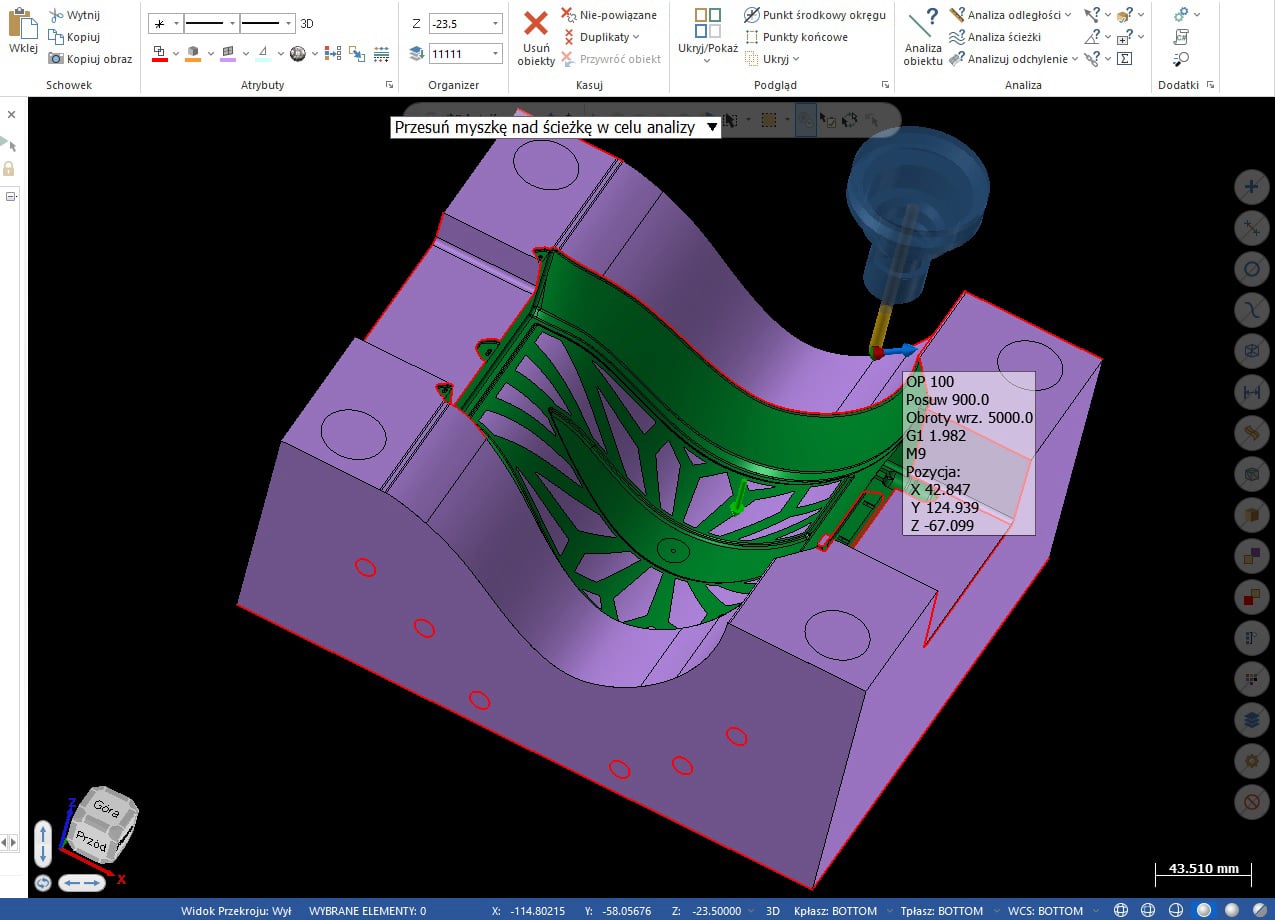Toggle 3D mode in status bar

pyautogui.click(x=772, y=911)
